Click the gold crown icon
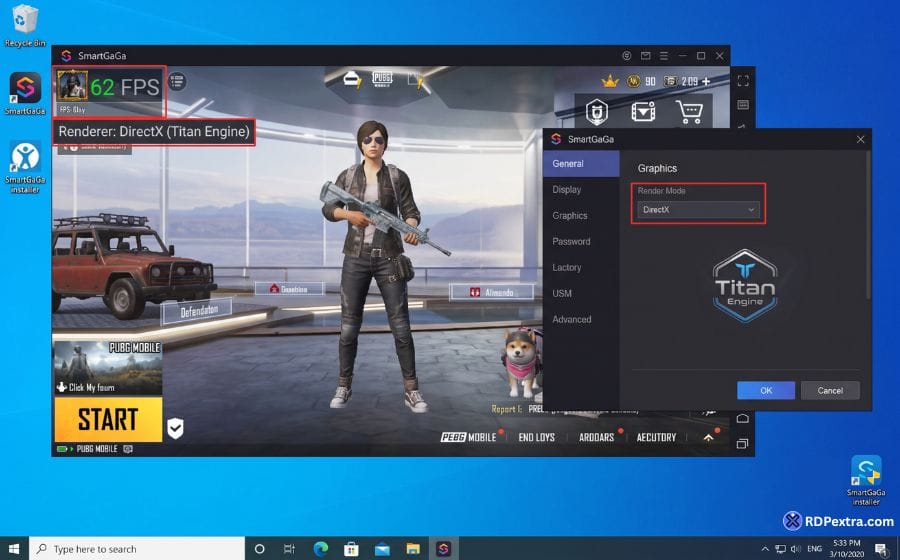The width and height of the screenshot is (900, 560). (610, 81)
